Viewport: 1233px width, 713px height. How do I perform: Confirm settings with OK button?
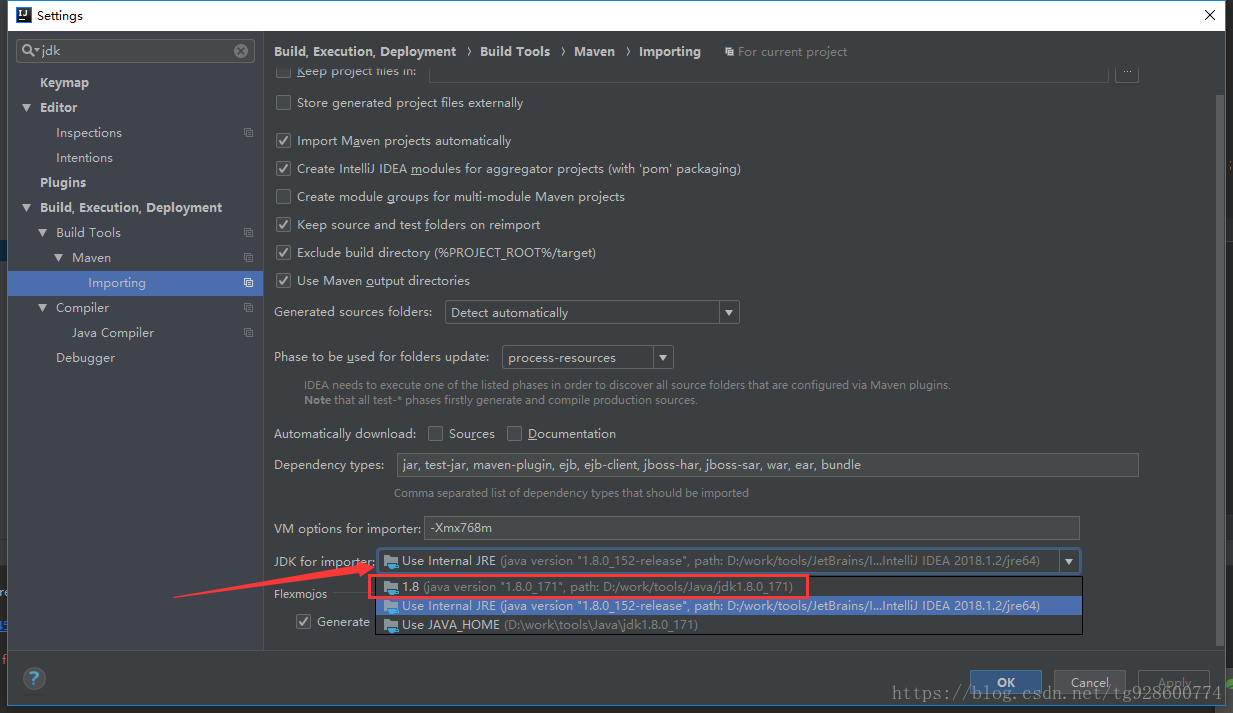pos(1006,683)
